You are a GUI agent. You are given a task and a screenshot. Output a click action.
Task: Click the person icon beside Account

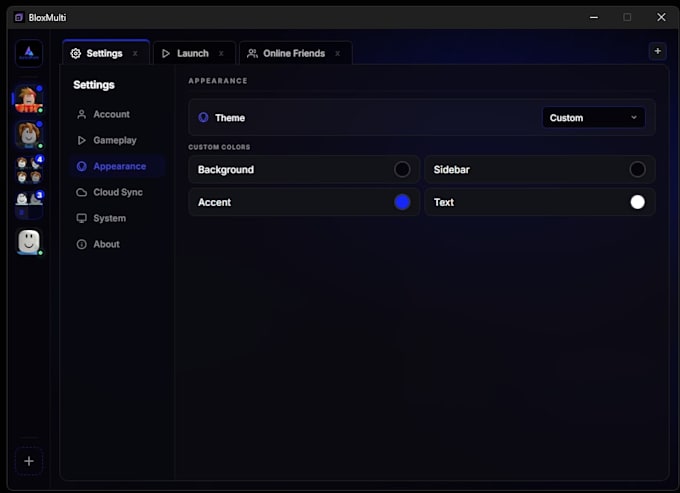(82, 114)
